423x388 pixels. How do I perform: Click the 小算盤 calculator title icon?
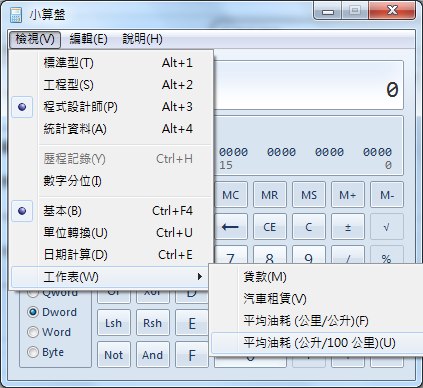(16, 15)
